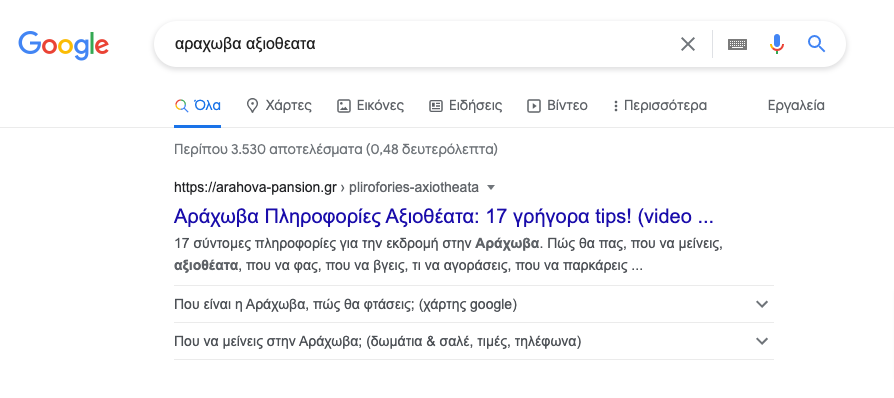
Task: Switch to the Ειδήσεις tab
Action: (x=465, y=105)
